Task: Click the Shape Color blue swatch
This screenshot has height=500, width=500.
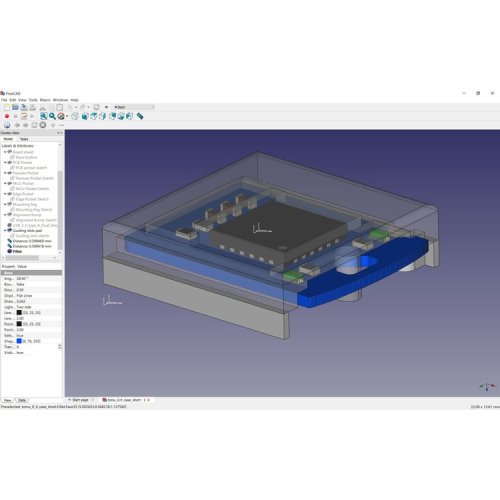Action: point(19,341)
